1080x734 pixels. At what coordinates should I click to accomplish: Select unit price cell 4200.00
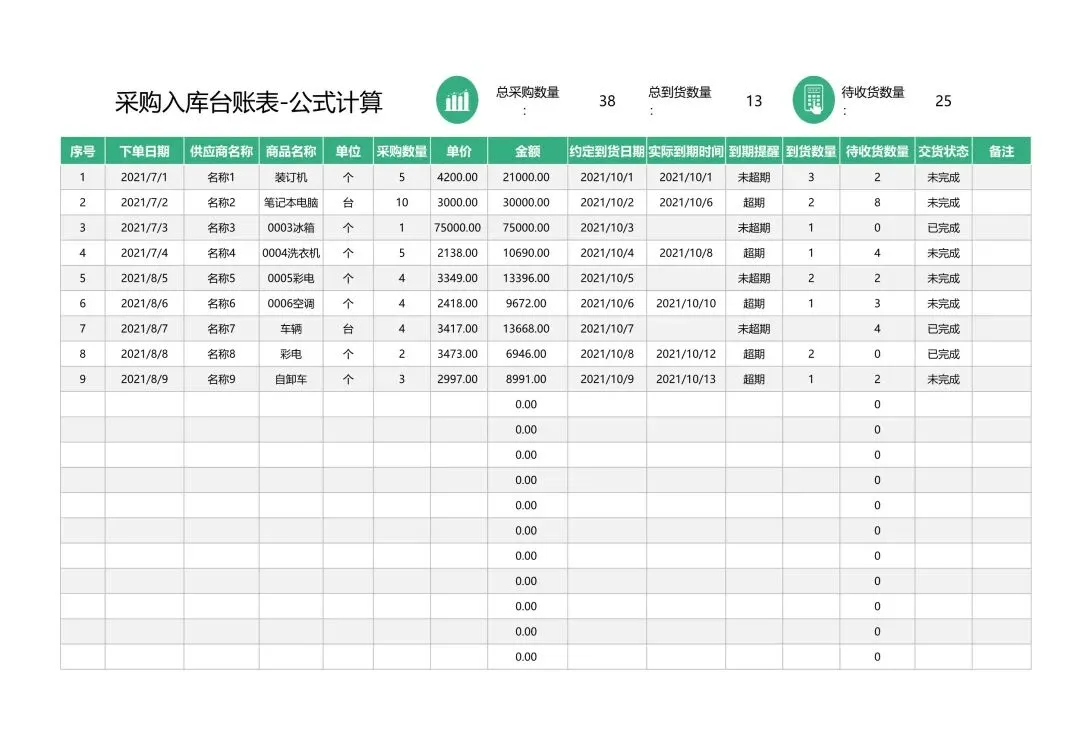pyautogui.click(x=458, y=177)
